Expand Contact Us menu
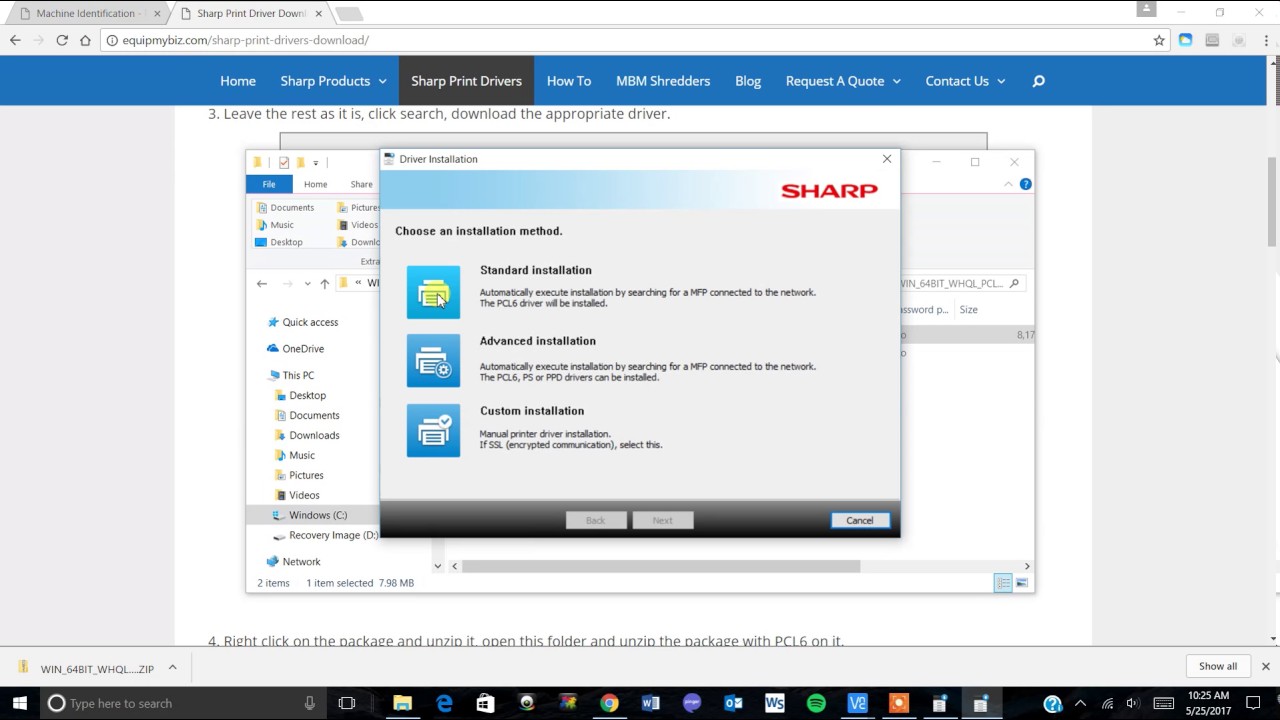 point(965,81)
